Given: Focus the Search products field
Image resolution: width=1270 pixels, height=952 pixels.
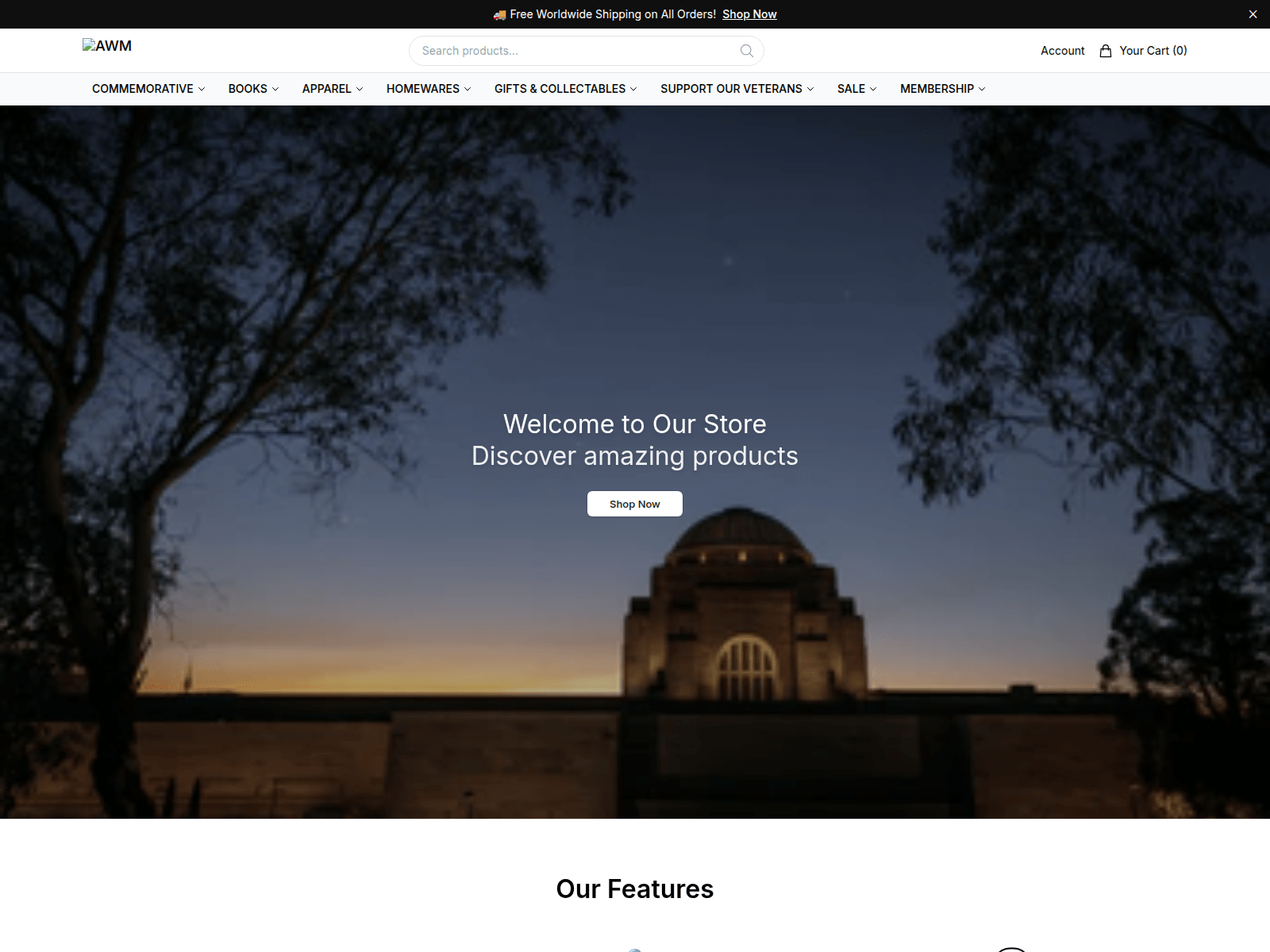Looking at the screenshot, I should coord(586,51).
